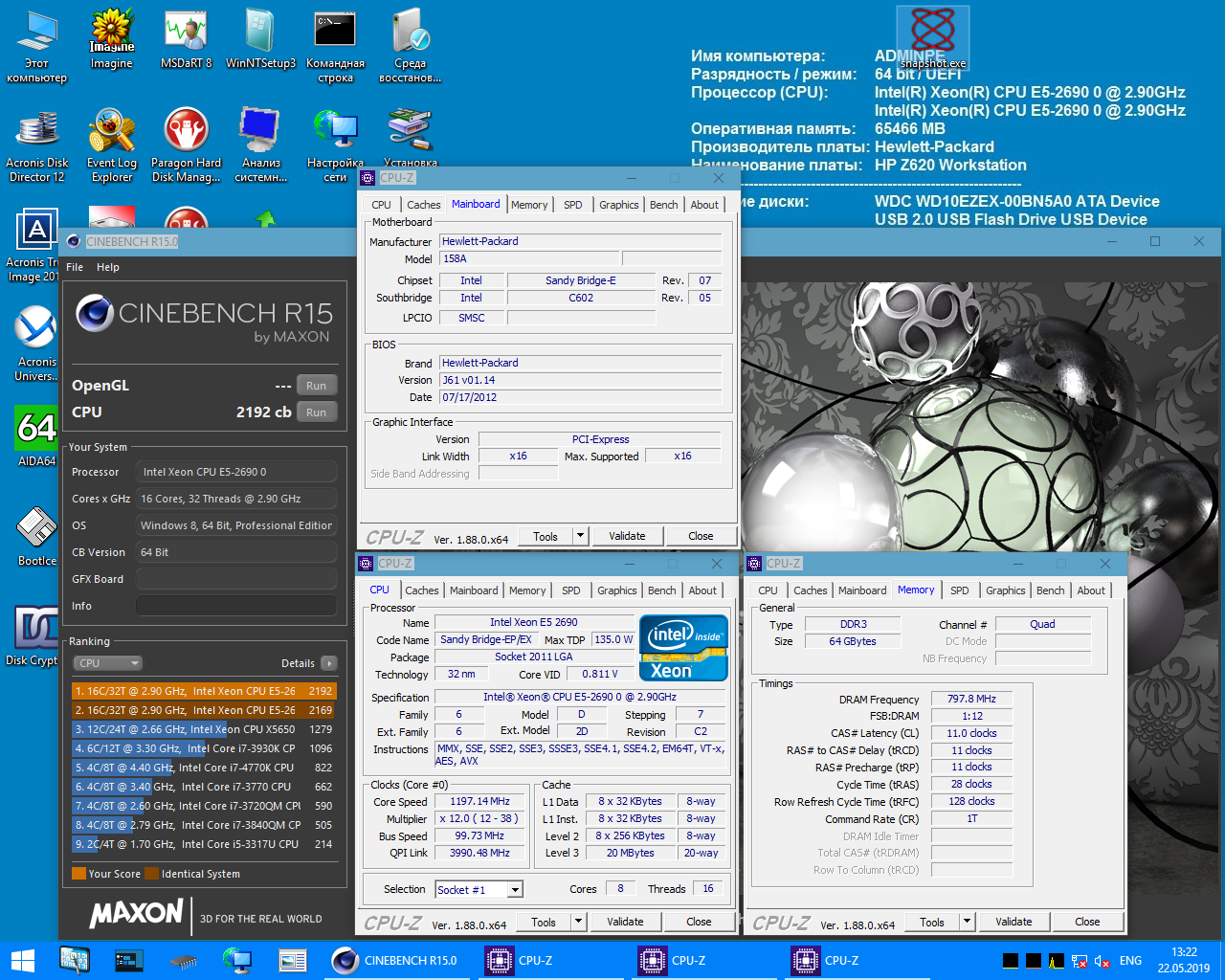Open the Acronis True Image desktop icon
This screenshot has height=980, width=1225.
[x=34, y=246]
